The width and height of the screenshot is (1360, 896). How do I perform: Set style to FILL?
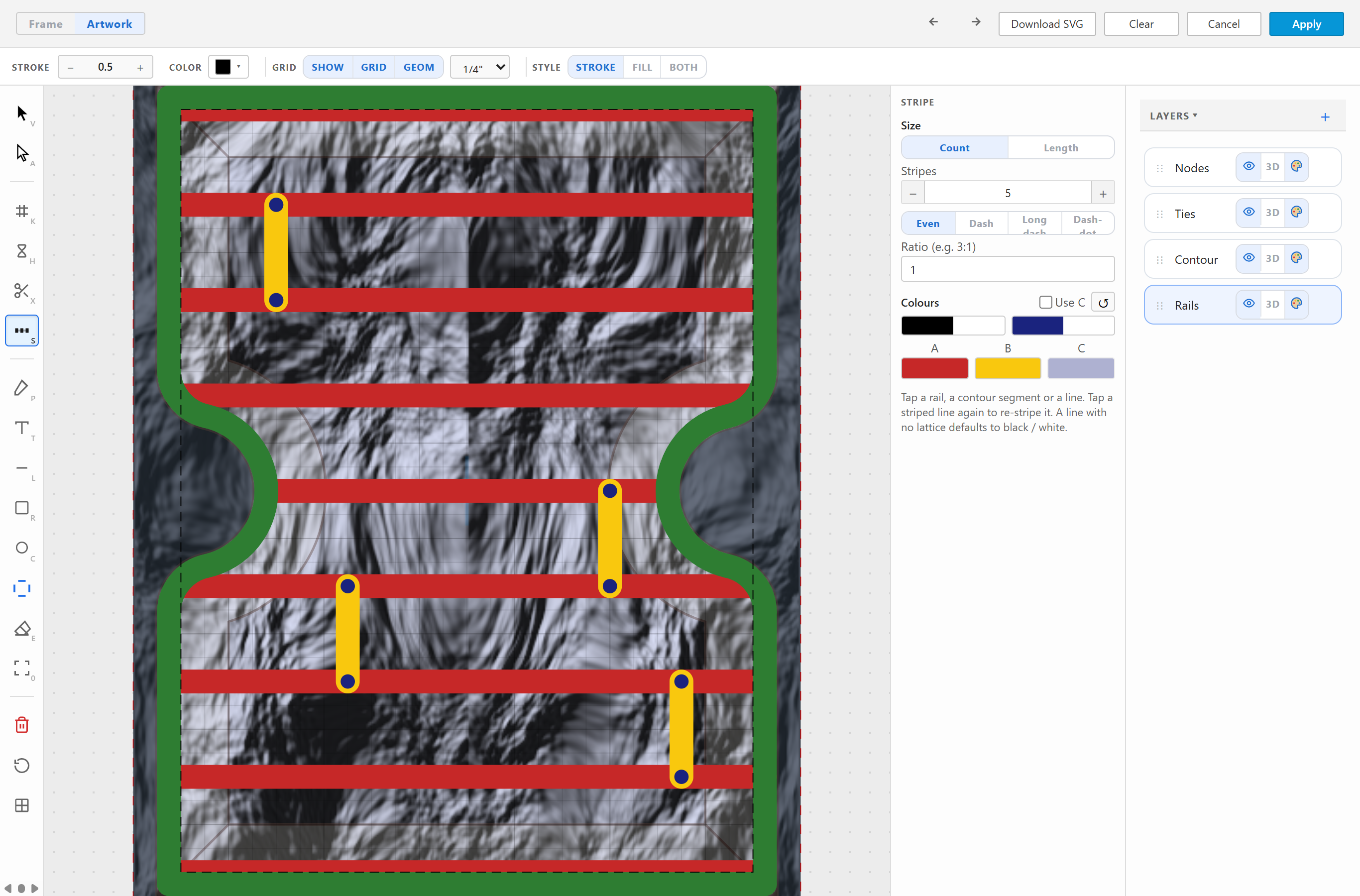(642, 67)
